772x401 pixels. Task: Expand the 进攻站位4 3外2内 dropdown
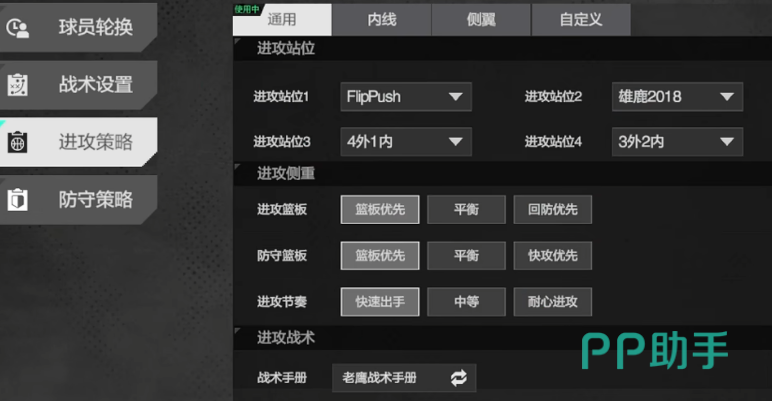click(x=677, y=142)
